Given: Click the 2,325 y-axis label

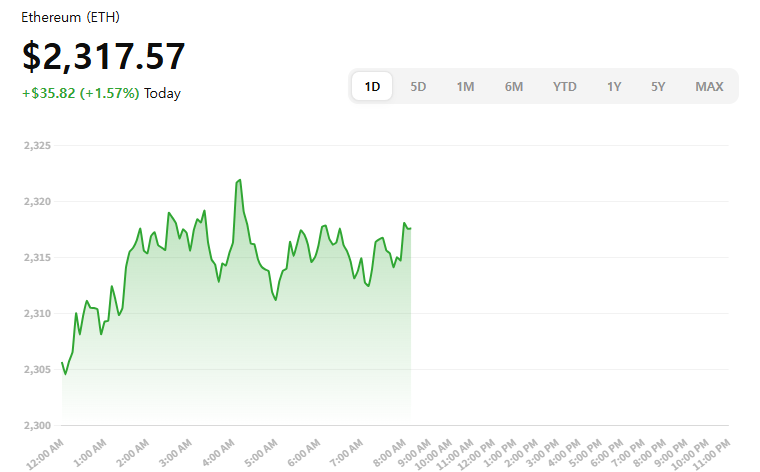Looking at the screenshot, I should (x=37, y=145).
